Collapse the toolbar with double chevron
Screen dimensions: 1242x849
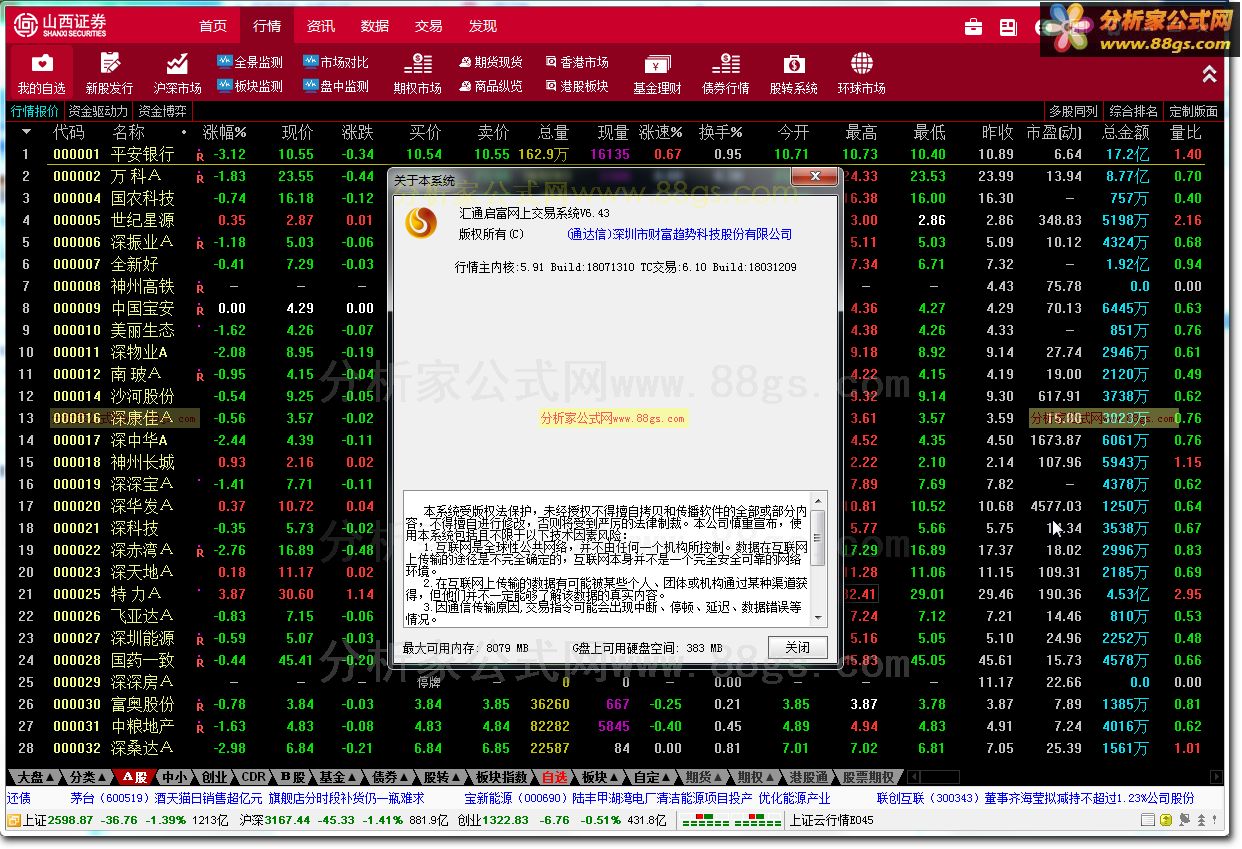pyautogui.click(x=1209, y=74)
